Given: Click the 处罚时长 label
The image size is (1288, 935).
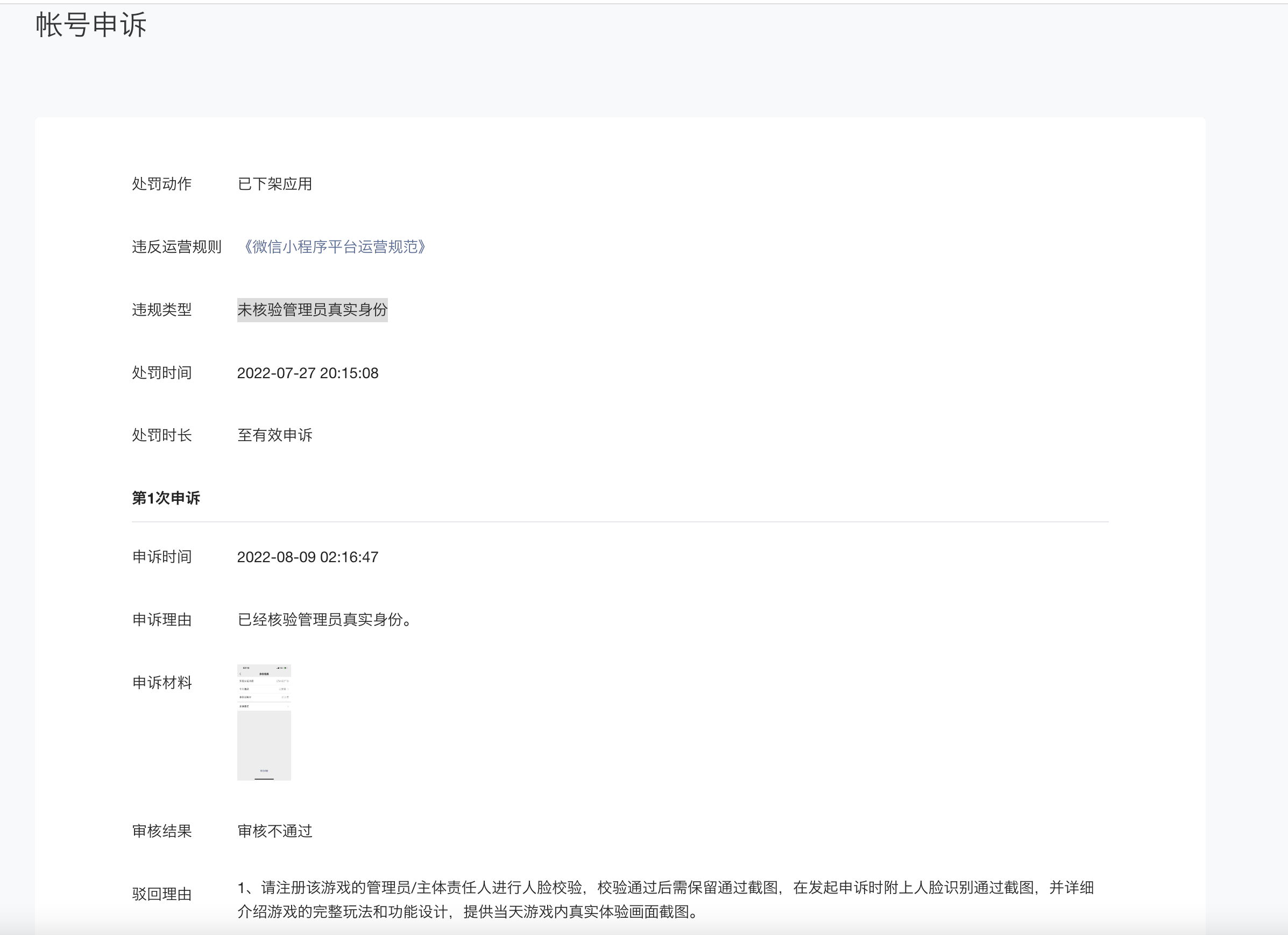Looking at the screenshot, I should [x=162, y=435].
